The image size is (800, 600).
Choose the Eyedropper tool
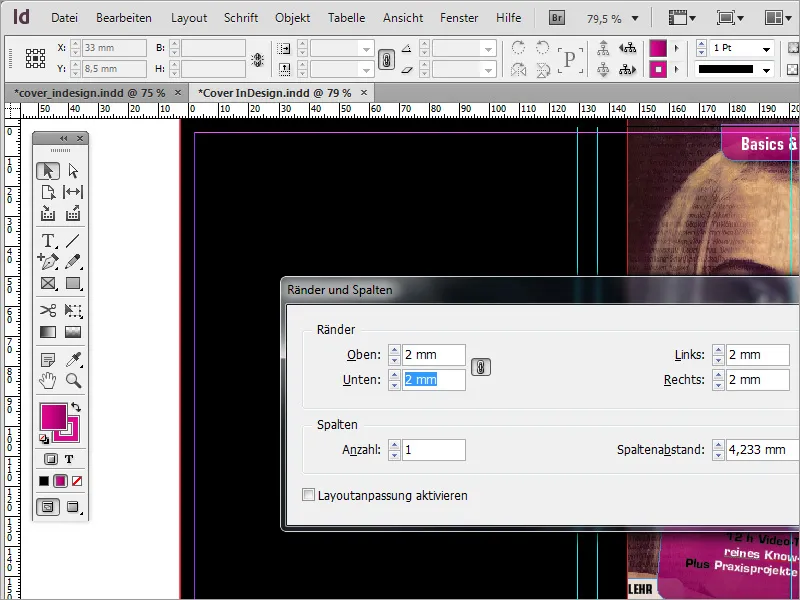click(x=73, y=360)
